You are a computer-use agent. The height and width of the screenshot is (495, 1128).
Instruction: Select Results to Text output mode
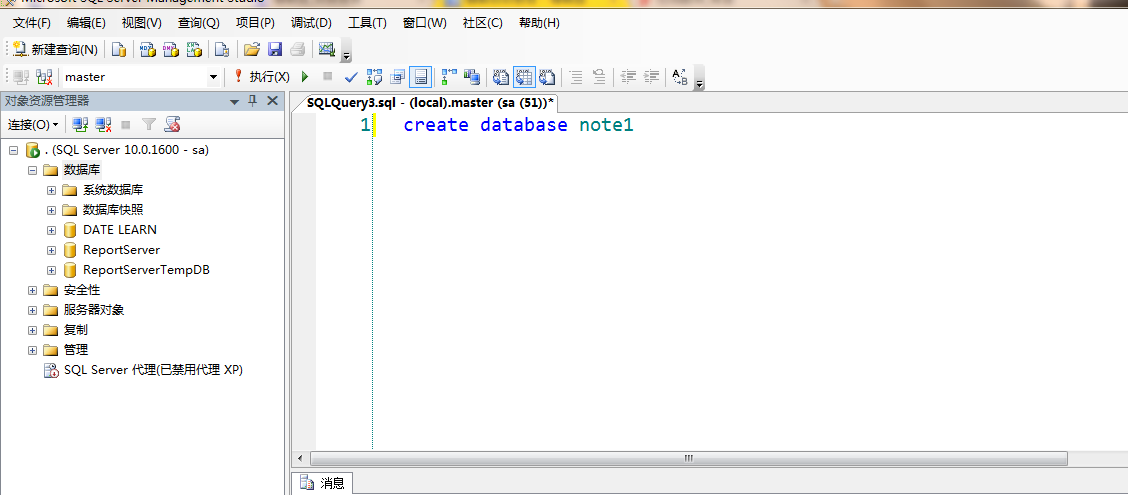[x=501, y=76]
